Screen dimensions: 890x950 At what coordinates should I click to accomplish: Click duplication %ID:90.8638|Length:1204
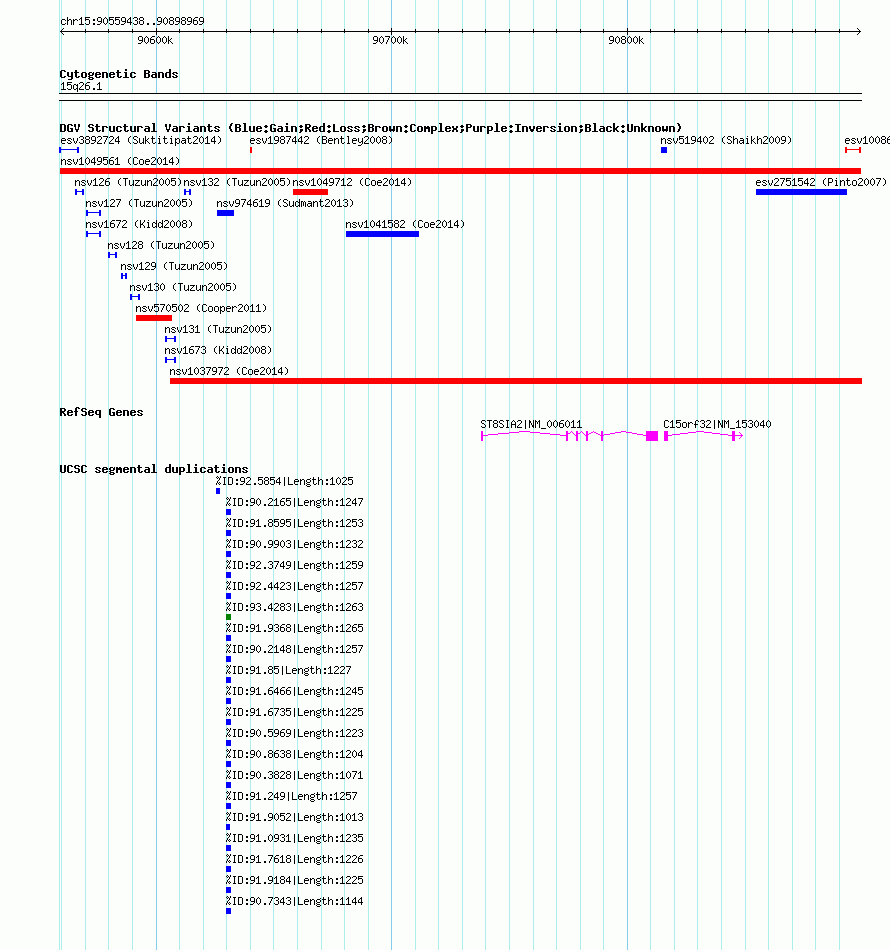(x=294, y=754)
